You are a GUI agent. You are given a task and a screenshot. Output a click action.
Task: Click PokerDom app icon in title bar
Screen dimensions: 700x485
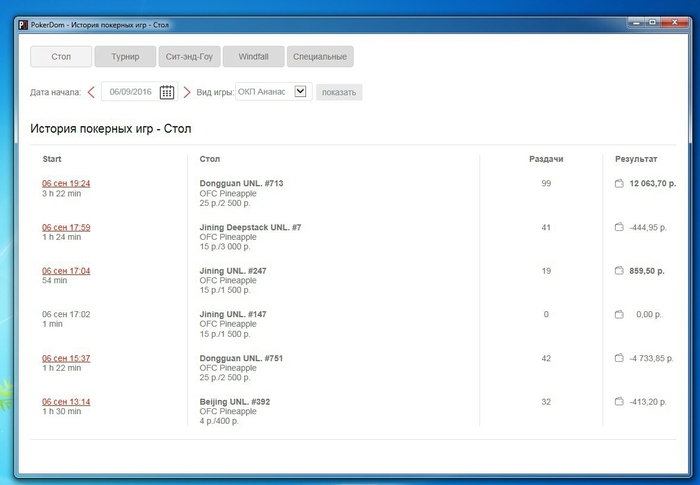(x=23, y=25)
